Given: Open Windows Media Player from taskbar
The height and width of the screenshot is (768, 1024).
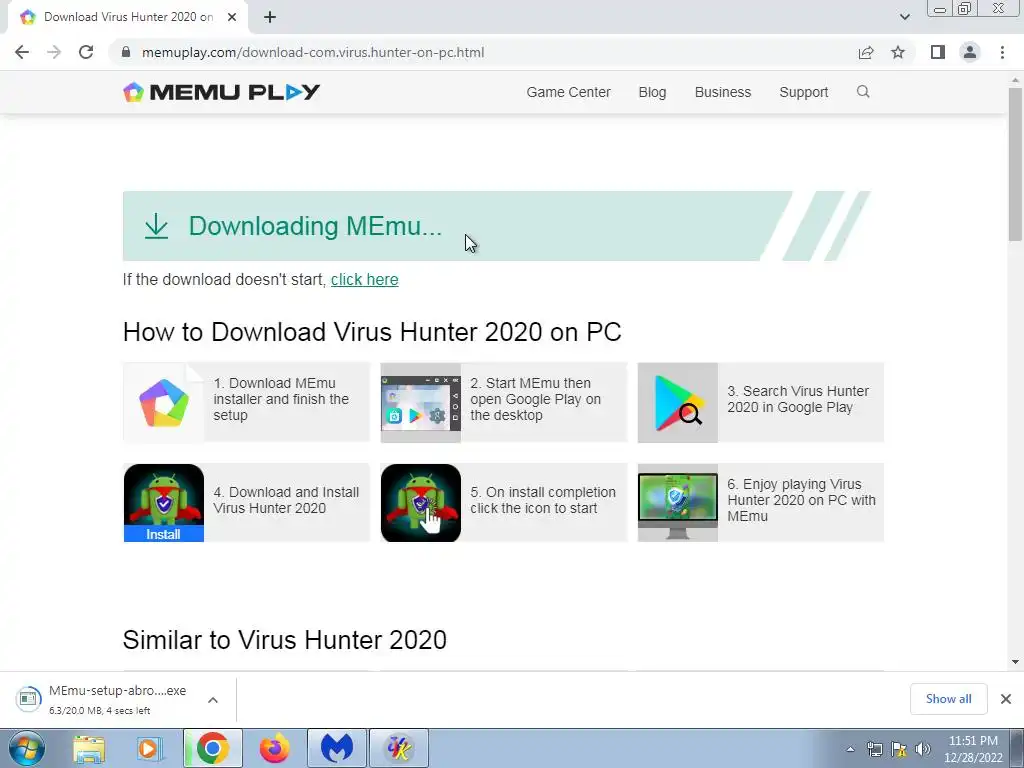Looking at the screenshot, I should [150, 748].
